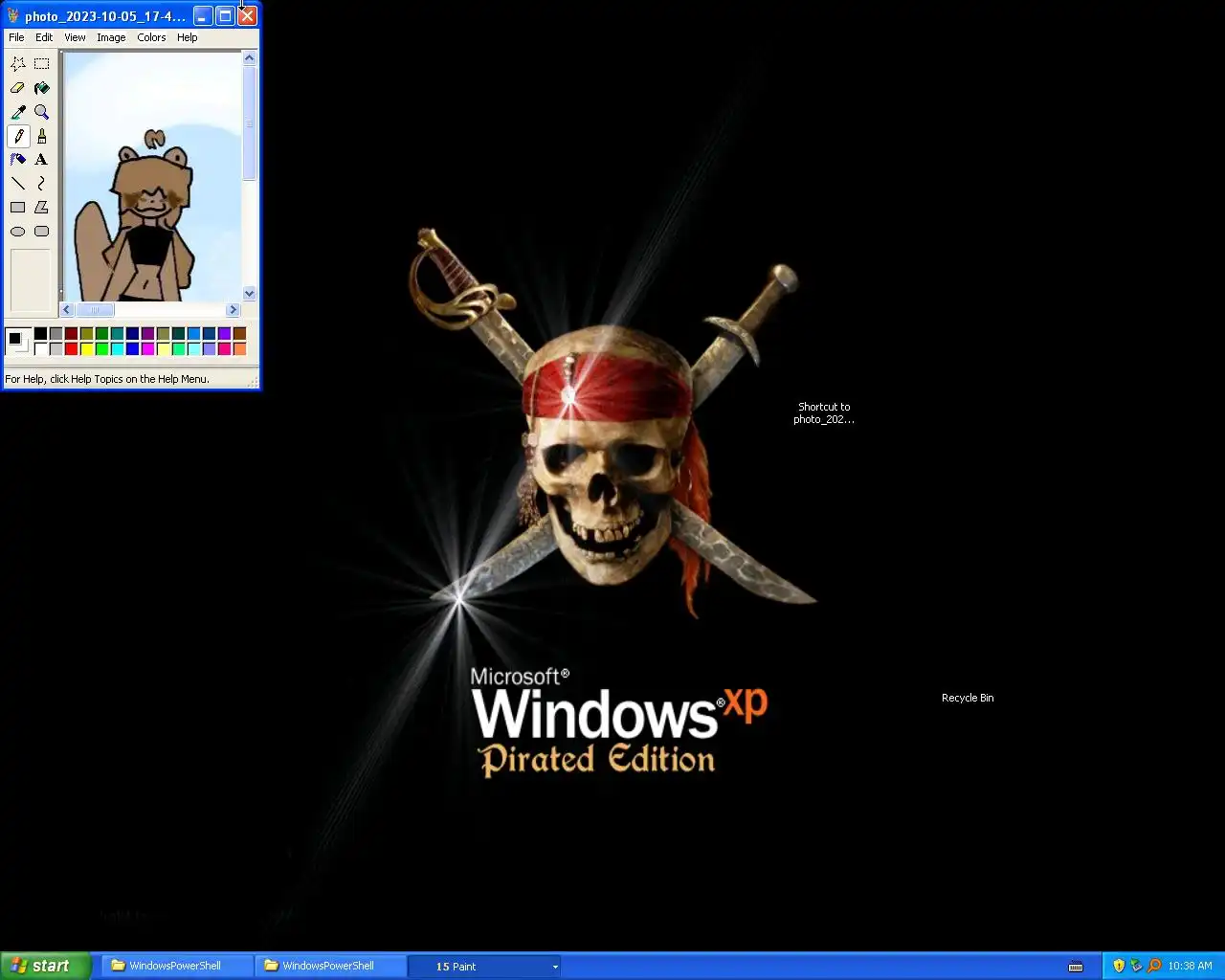Pick the dark red color swatch
The height and width of the screenshot is (980, 1225).
tap(71, 333)
